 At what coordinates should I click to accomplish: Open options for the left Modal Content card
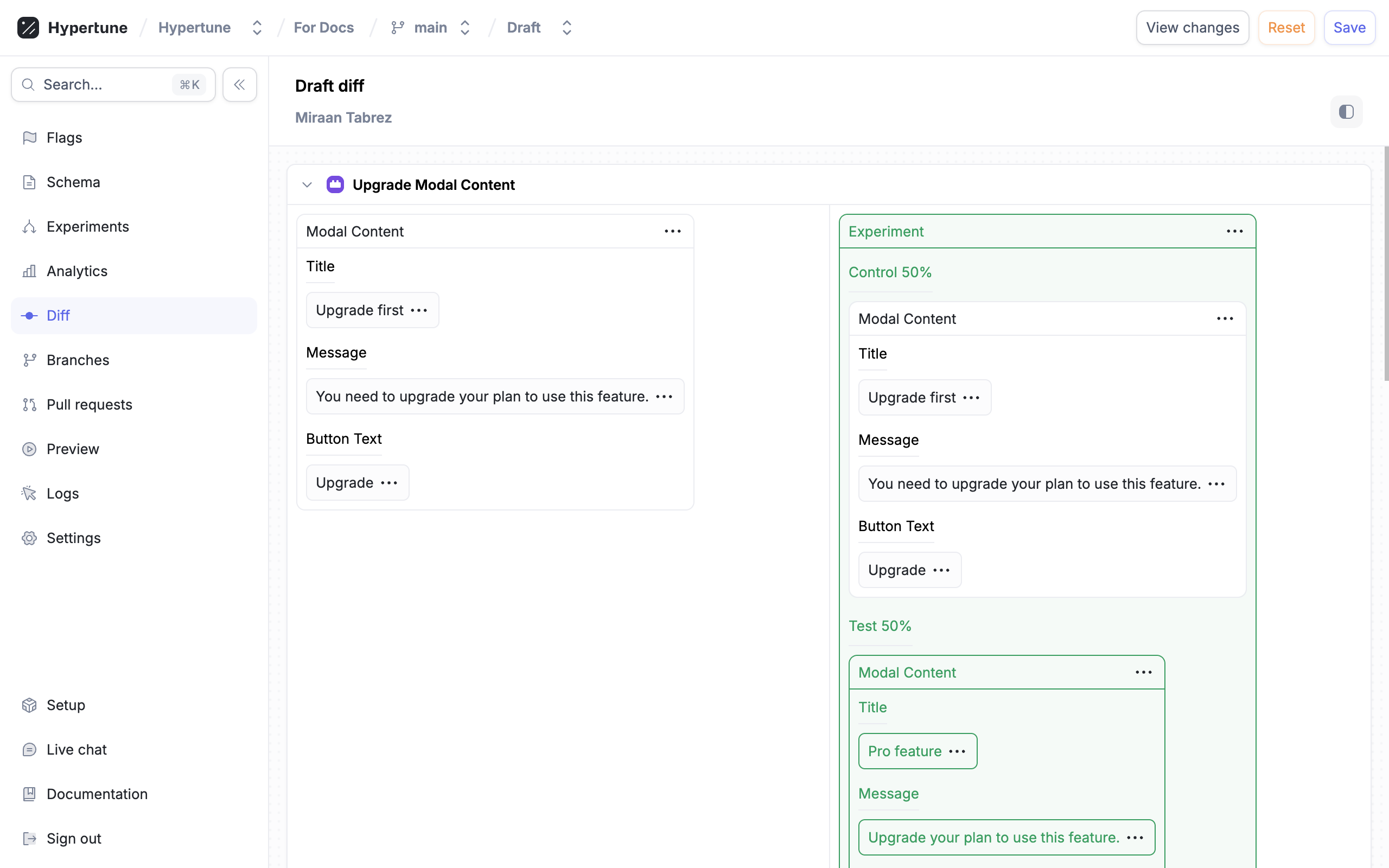click(x=673, y=231)
